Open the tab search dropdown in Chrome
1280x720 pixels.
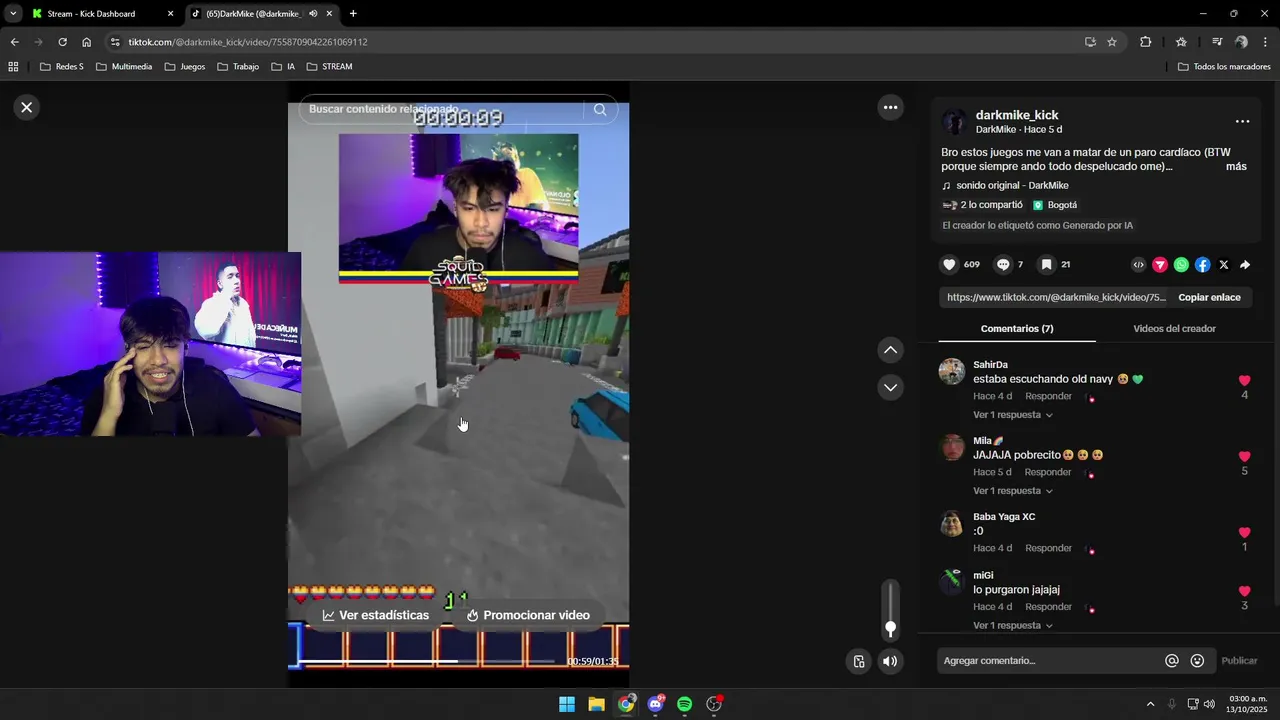13,14
